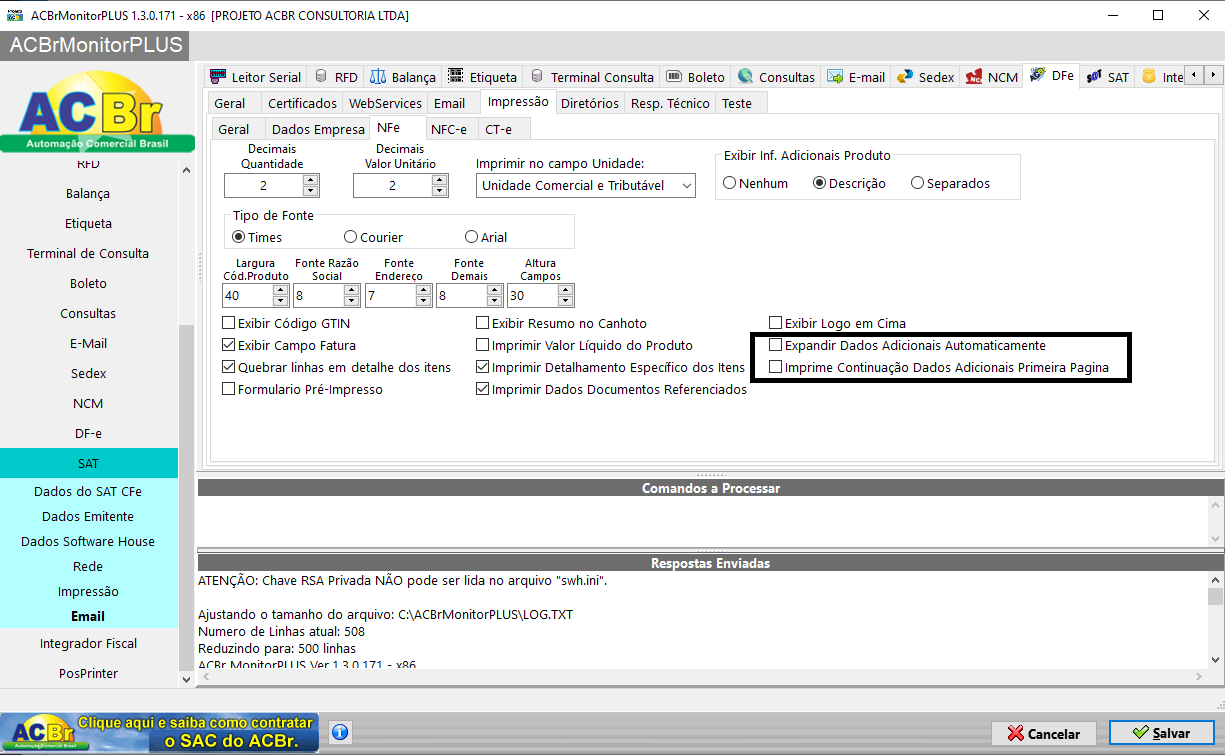Open Integrador Fiscal in sidebar
Image resolution: width=1225 pixels, height=755 pixels.
click(x=89, y=643)
